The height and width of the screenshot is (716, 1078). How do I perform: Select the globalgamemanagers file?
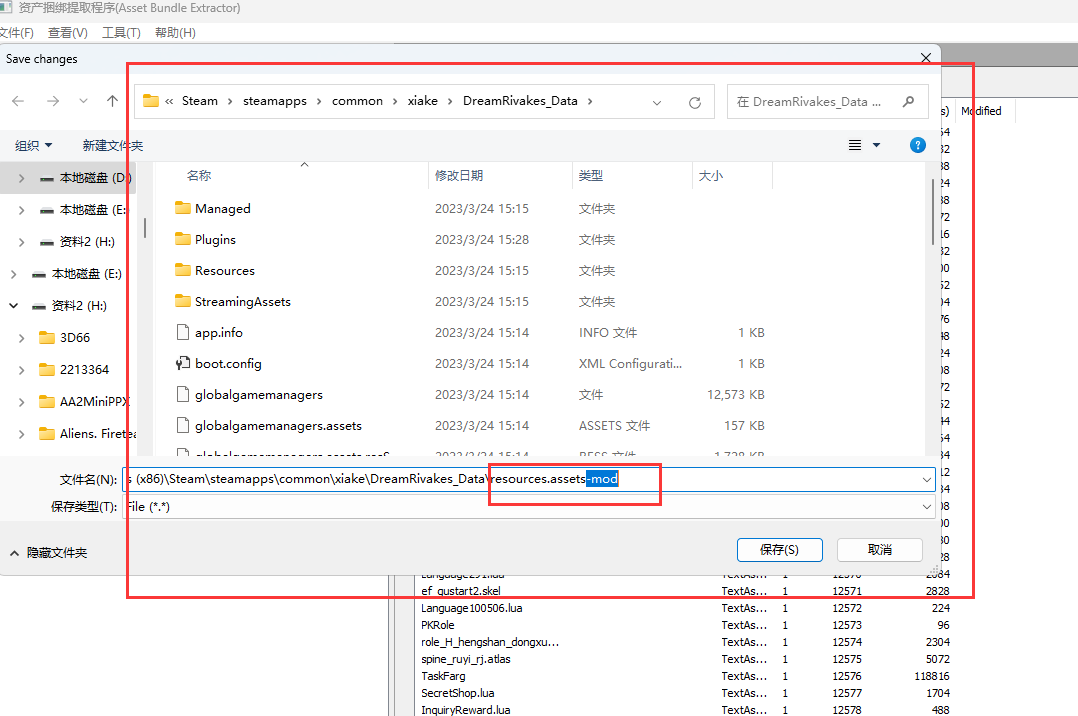[258, 395]
